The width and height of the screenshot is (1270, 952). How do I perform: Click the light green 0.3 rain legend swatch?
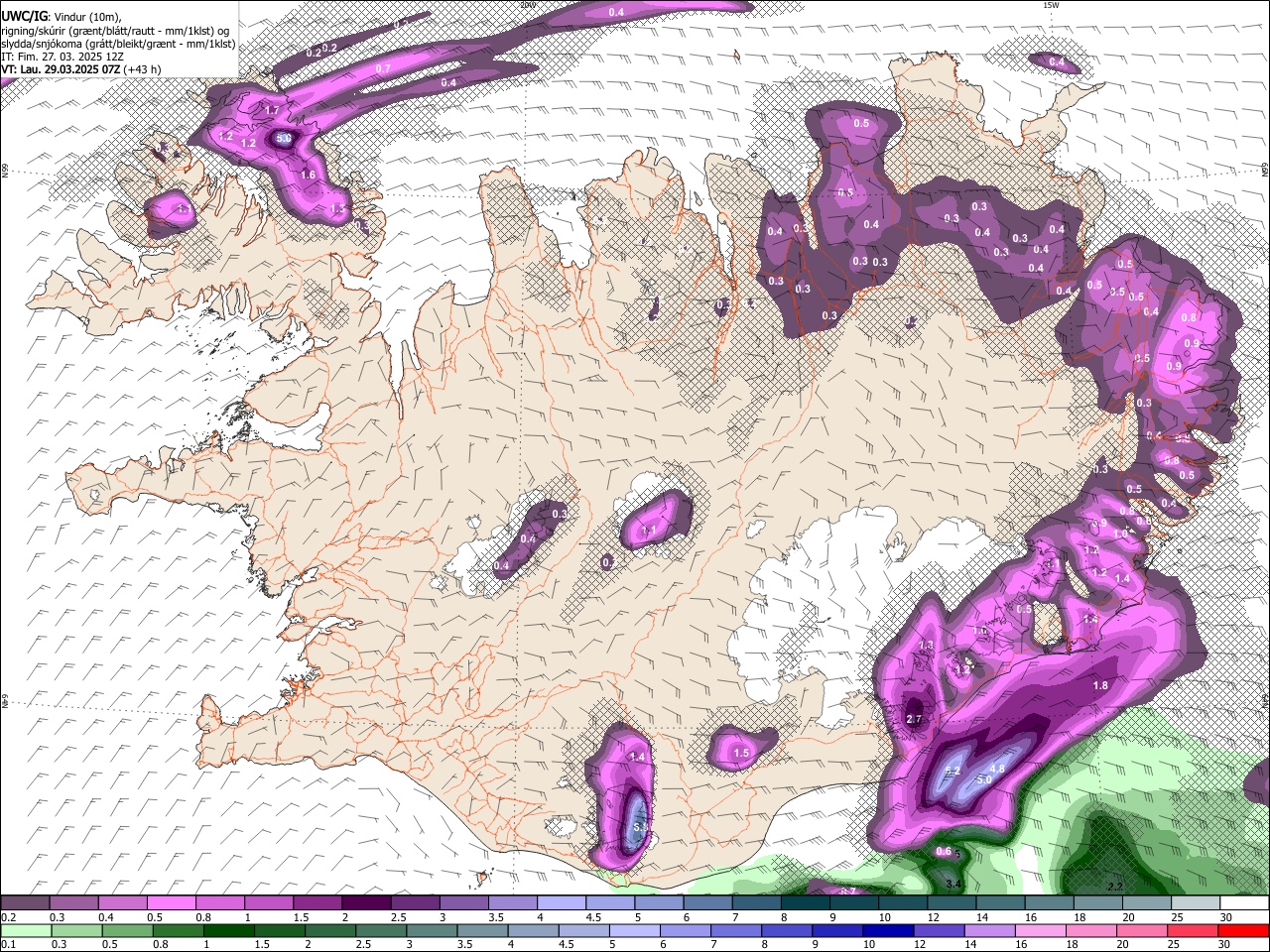click(76, 930)
